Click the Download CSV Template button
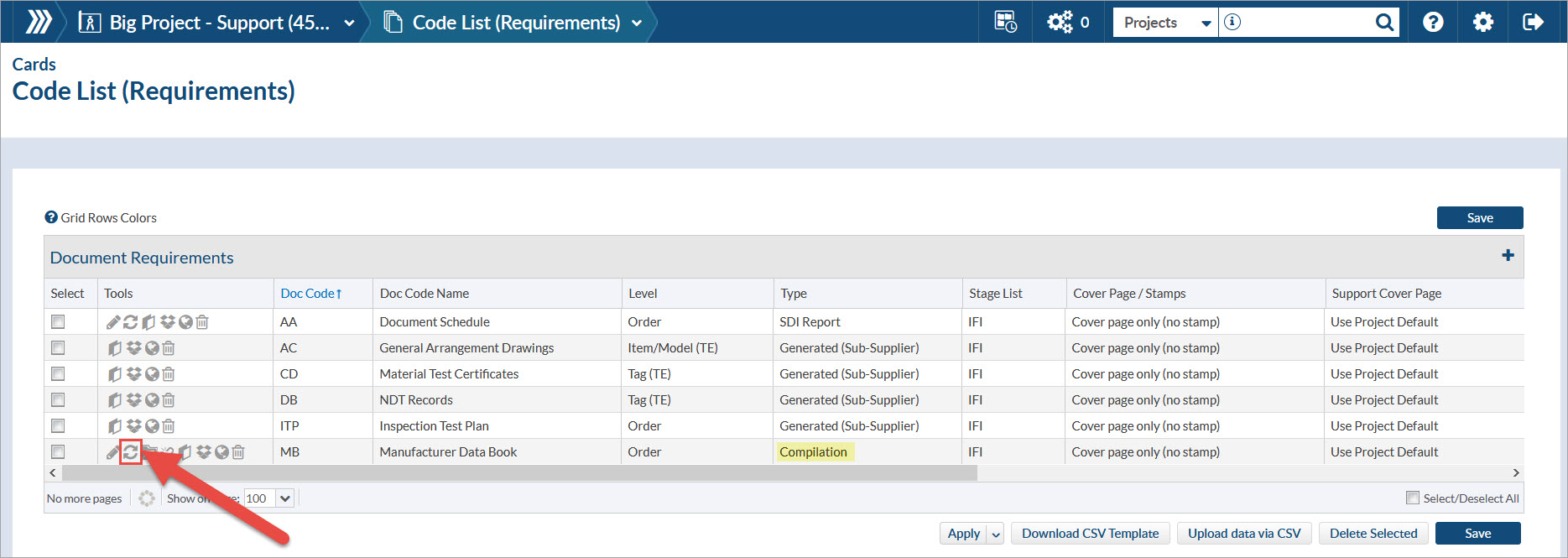Screen dimensions: 1568x558 click(x=1090, y=534)
